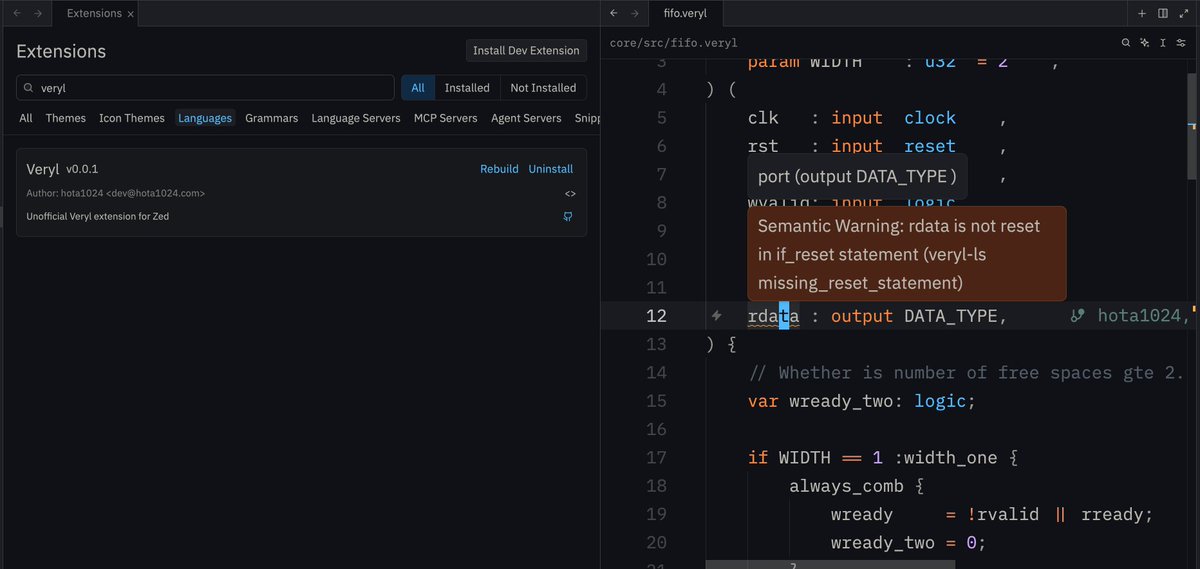Click the hota1024 git blame annotation
Image resolution: width=1200 pixels, height=569 pixels.
point(1132,316)
